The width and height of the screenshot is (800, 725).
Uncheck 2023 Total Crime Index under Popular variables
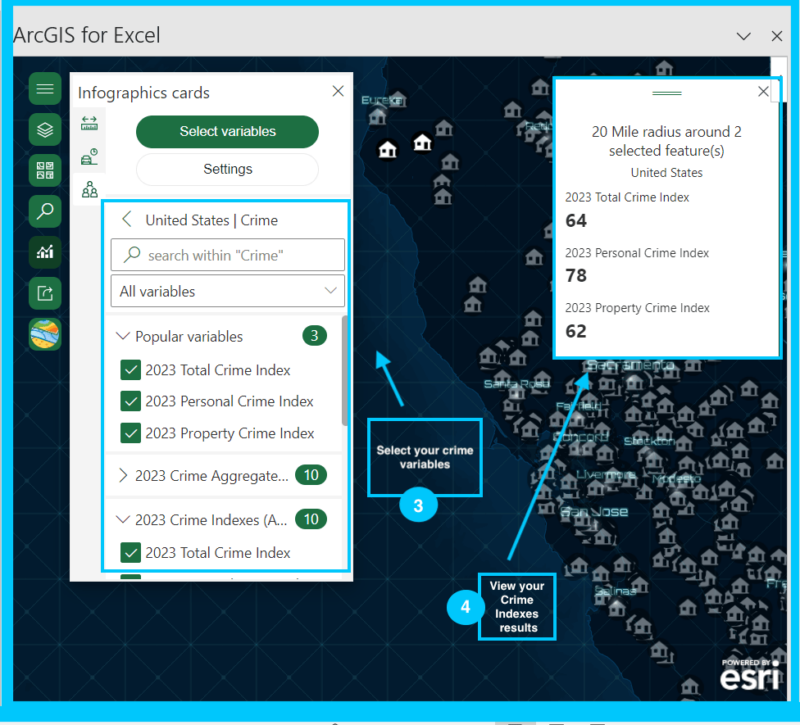point(130,370)
